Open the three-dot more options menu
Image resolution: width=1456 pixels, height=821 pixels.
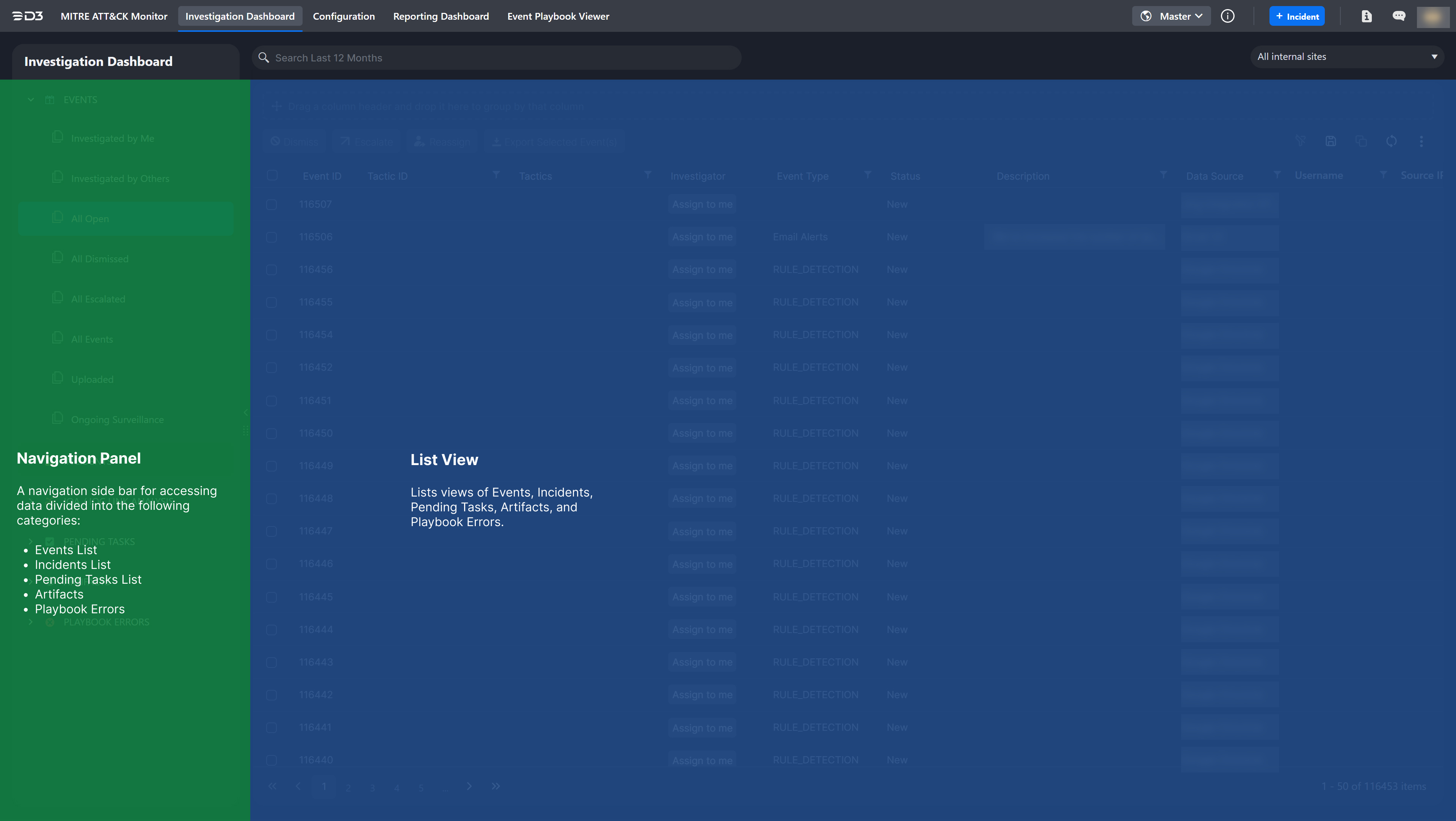coord(1421,141)
